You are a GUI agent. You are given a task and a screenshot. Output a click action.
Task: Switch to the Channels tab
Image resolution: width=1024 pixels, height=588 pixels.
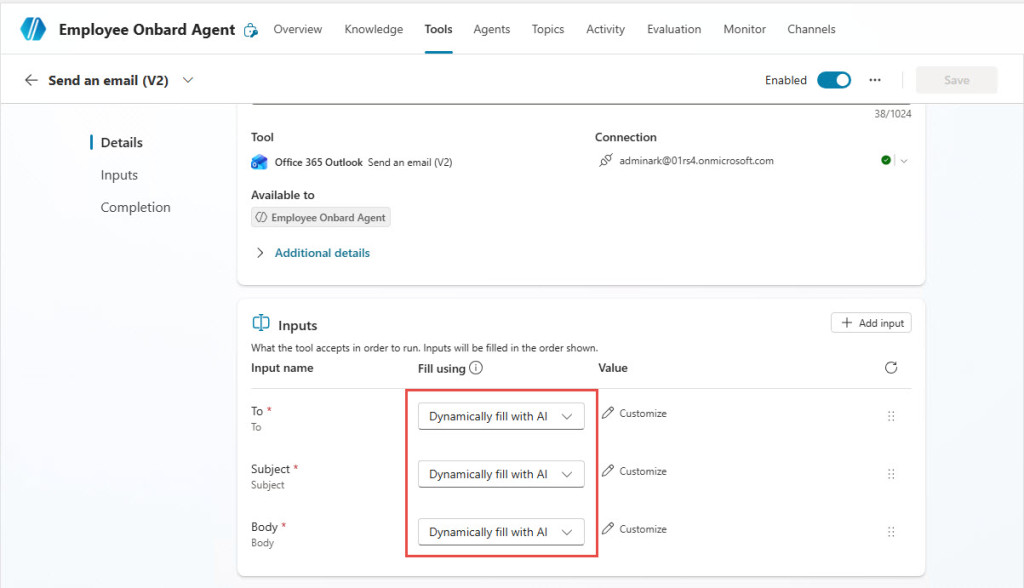point(811,29)
